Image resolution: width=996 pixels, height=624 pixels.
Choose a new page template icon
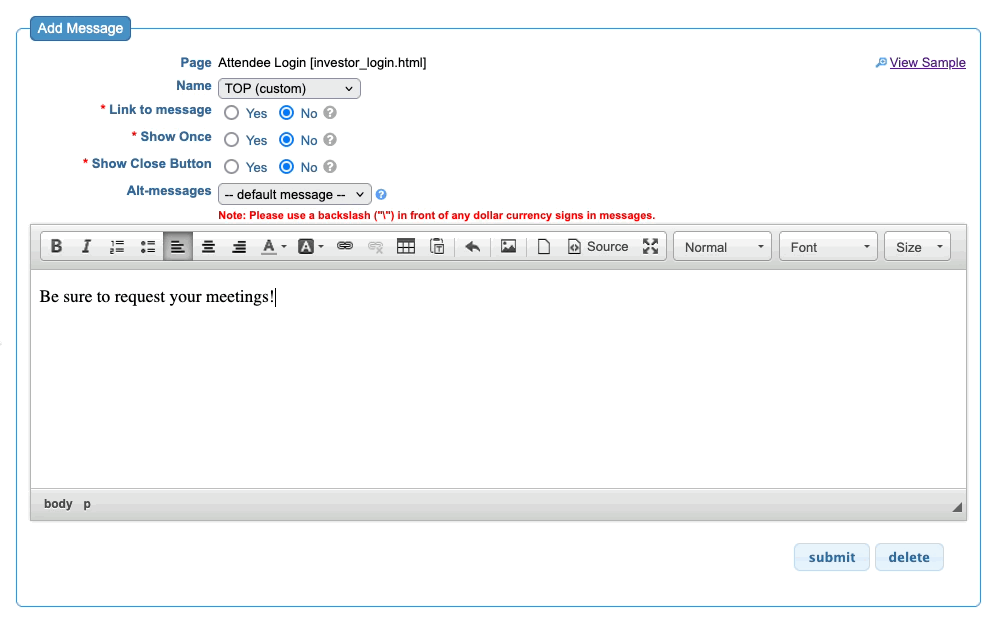(x=544, y=247)
